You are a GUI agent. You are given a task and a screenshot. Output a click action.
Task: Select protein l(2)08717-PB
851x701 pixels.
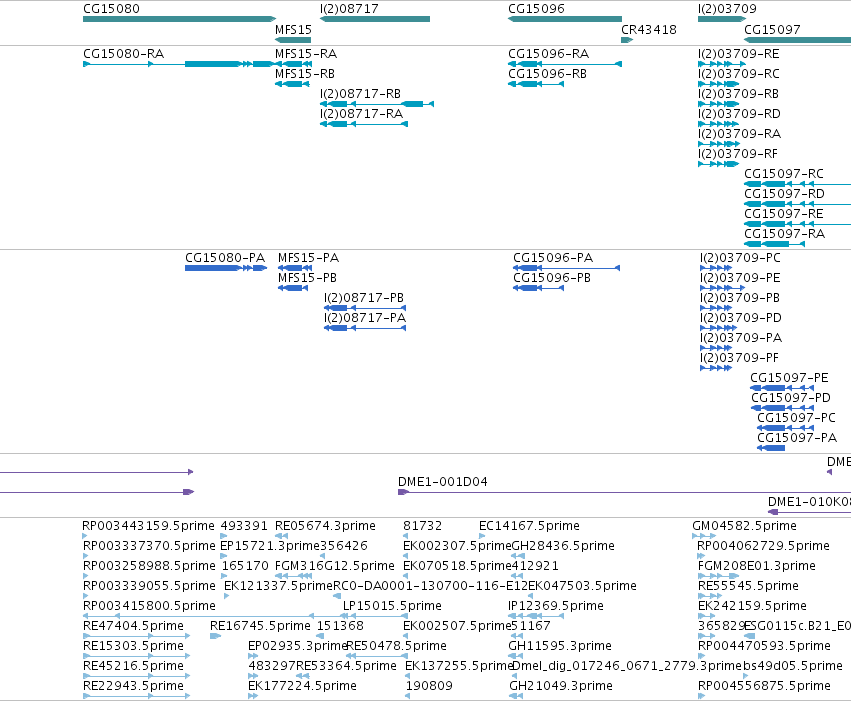pos(364,298)
